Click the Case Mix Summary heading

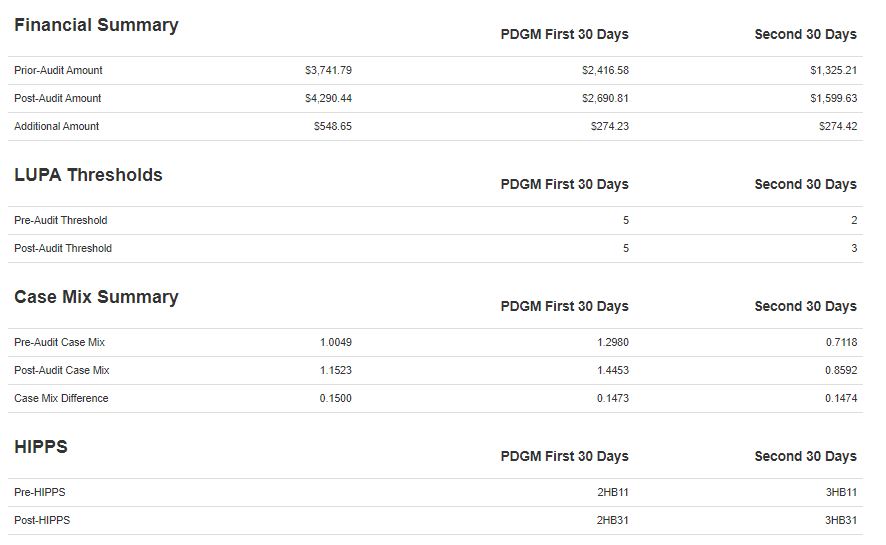pyautogui.click(x=96, y=297)
